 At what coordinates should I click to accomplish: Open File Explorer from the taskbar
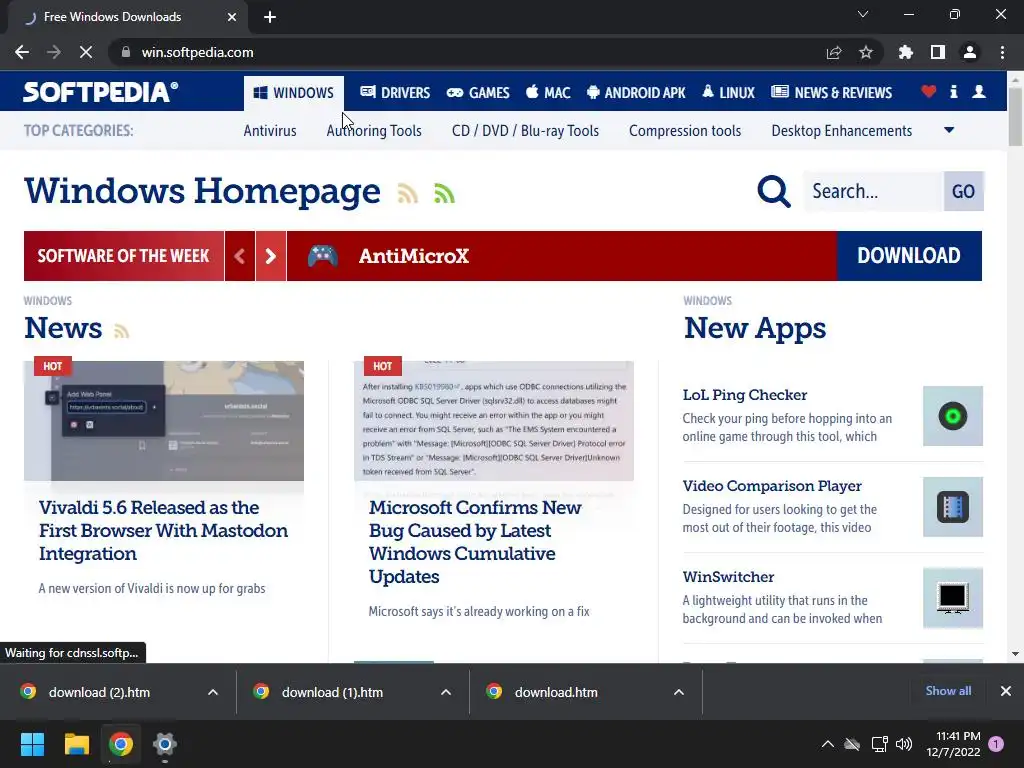tap(76, 744)
